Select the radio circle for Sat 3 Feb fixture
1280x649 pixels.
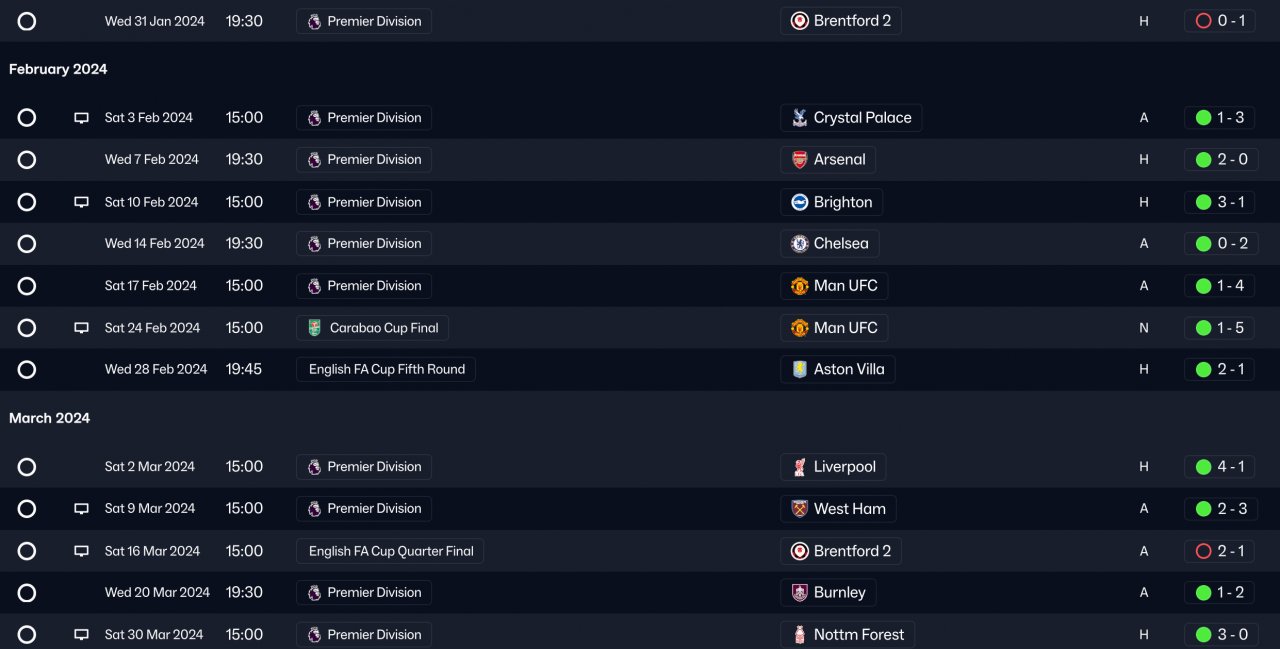click(27, 118)
